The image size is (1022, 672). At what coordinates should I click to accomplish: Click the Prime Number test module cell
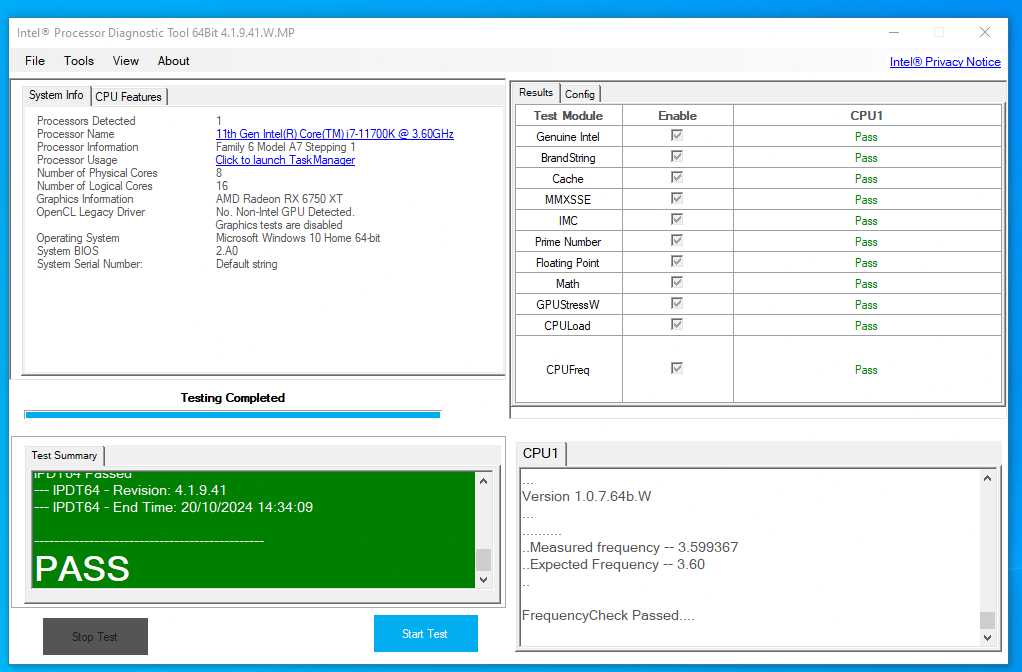tap(568, 242)
